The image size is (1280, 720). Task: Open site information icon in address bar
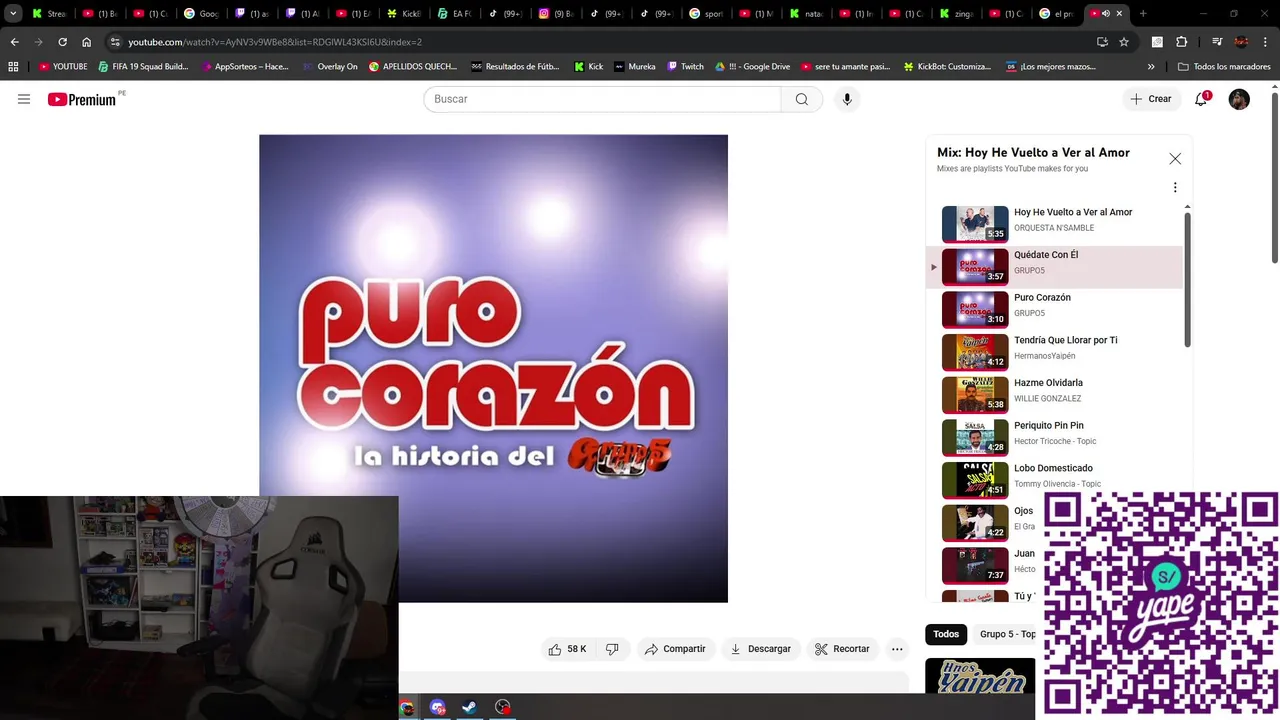[x=115, y=42]
